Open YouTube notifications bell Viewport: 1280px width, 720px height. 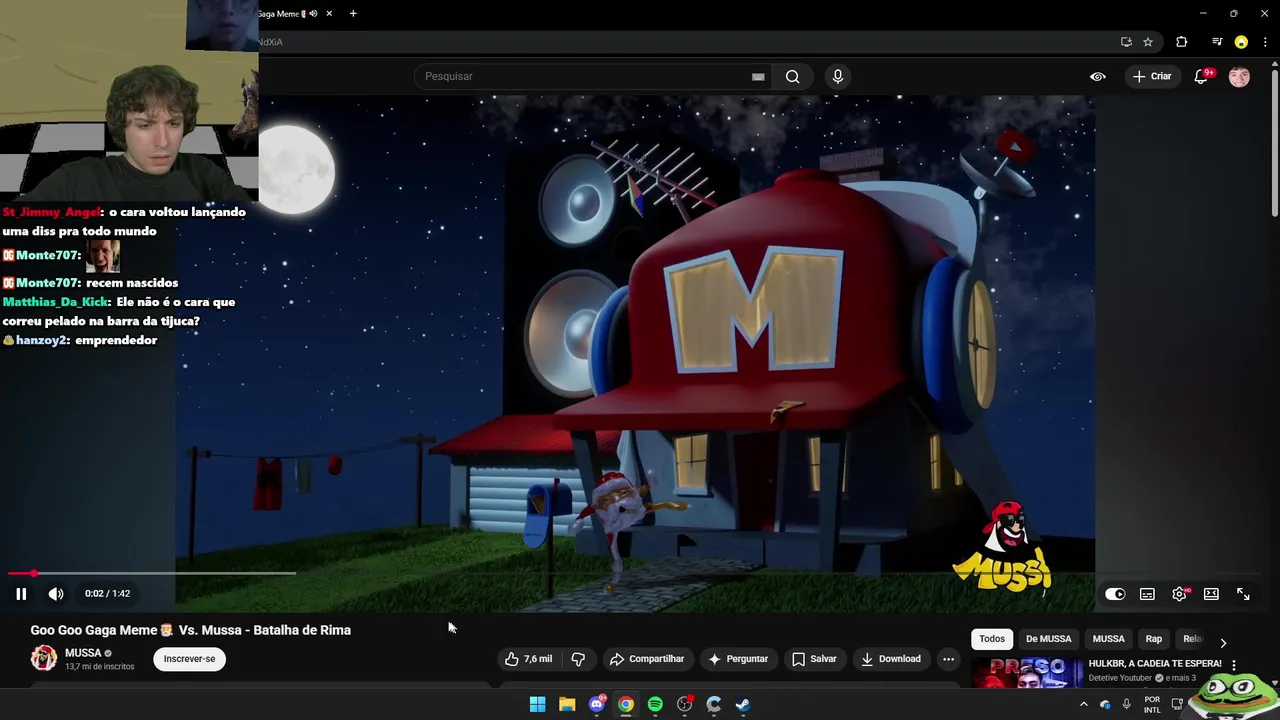pos(1202,76)
